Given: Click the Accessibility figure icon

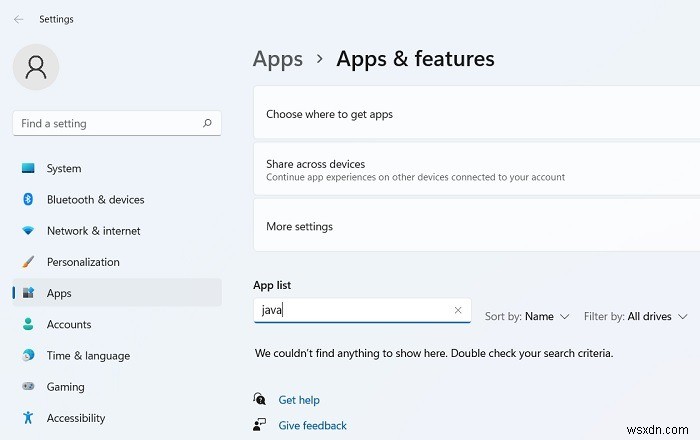Looking at the screenshot, I should 28,418.
